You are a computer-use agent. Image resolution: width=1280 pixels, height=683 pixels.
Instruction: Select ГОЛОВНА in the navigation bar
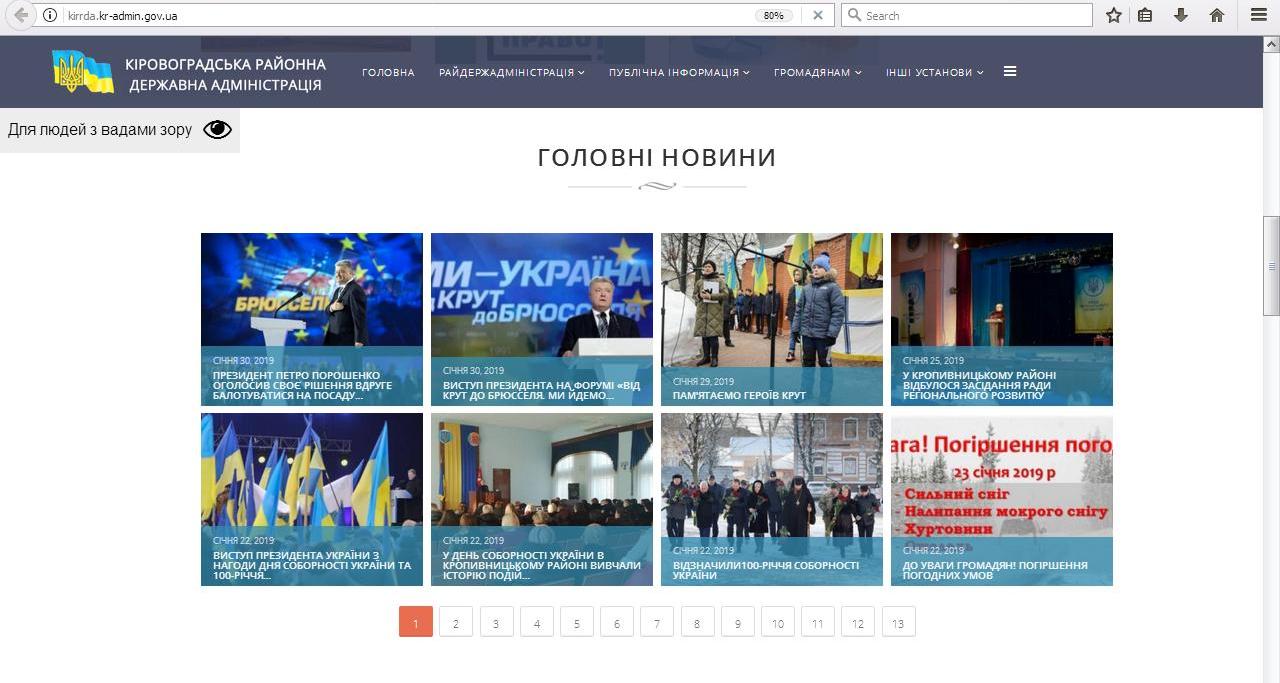click(x=388, y=72)
